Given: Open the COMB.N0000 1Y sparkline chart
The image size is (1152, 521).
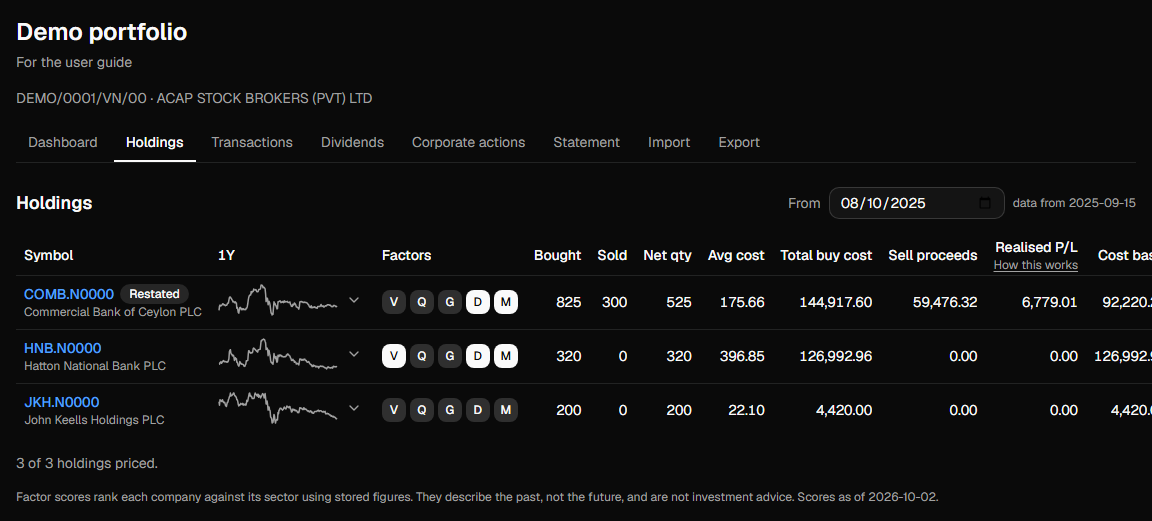Looking at the screenshot, I should click(278, 301).
